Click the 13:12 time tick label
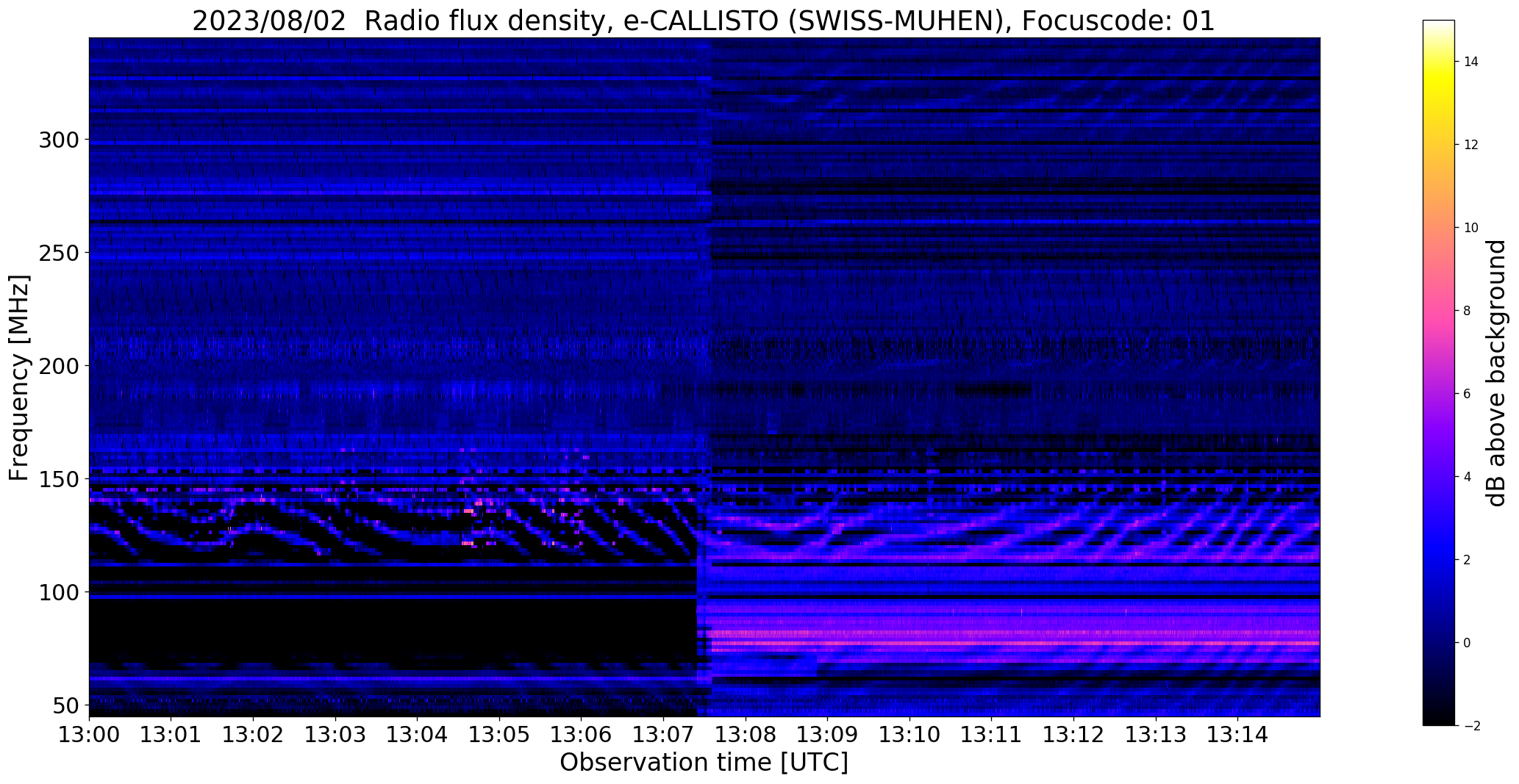Viewport: 1519px width, 784px height. (1074, 733)
